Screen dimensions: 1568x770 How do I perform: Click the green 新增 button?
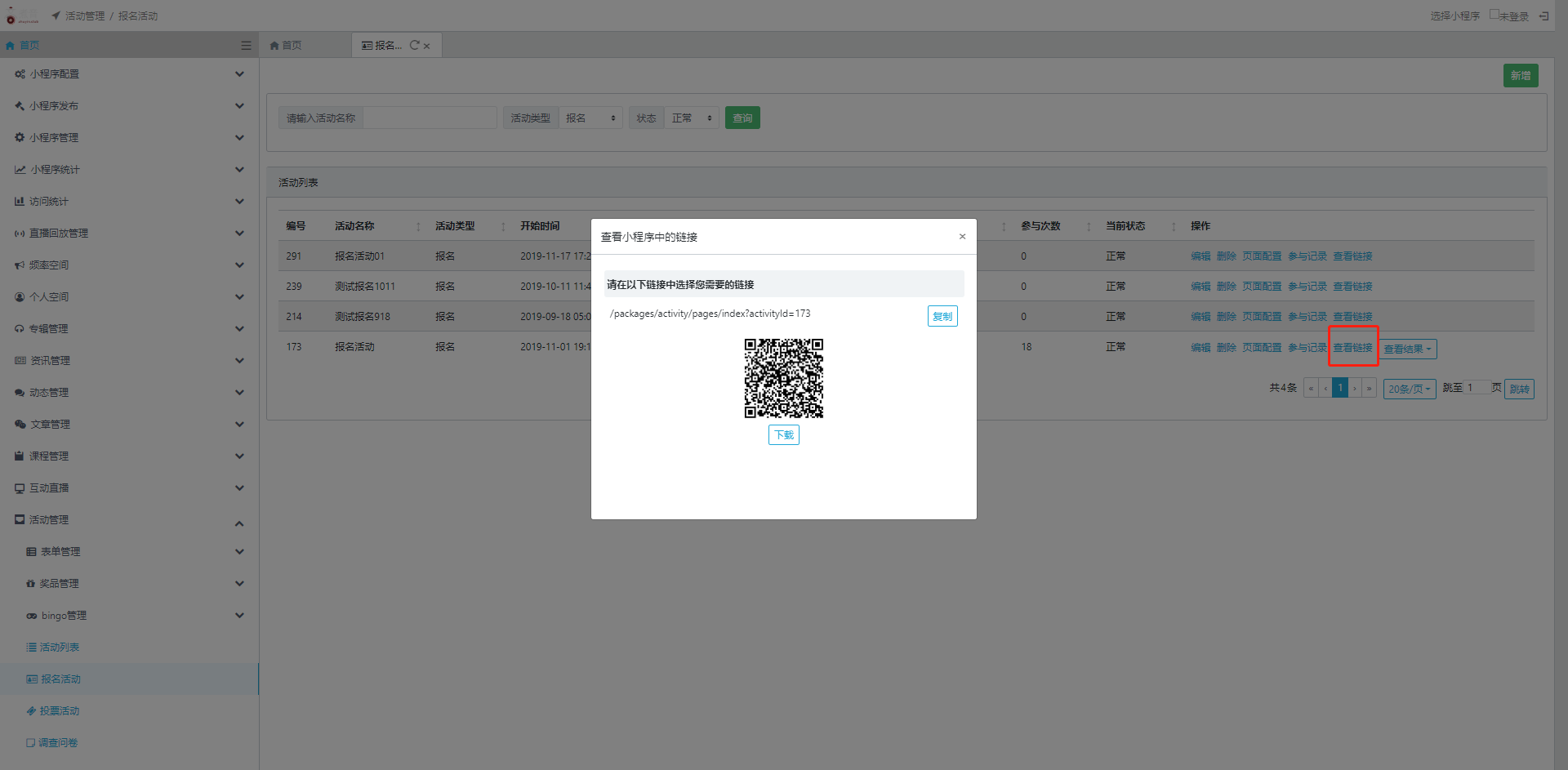1520,76
